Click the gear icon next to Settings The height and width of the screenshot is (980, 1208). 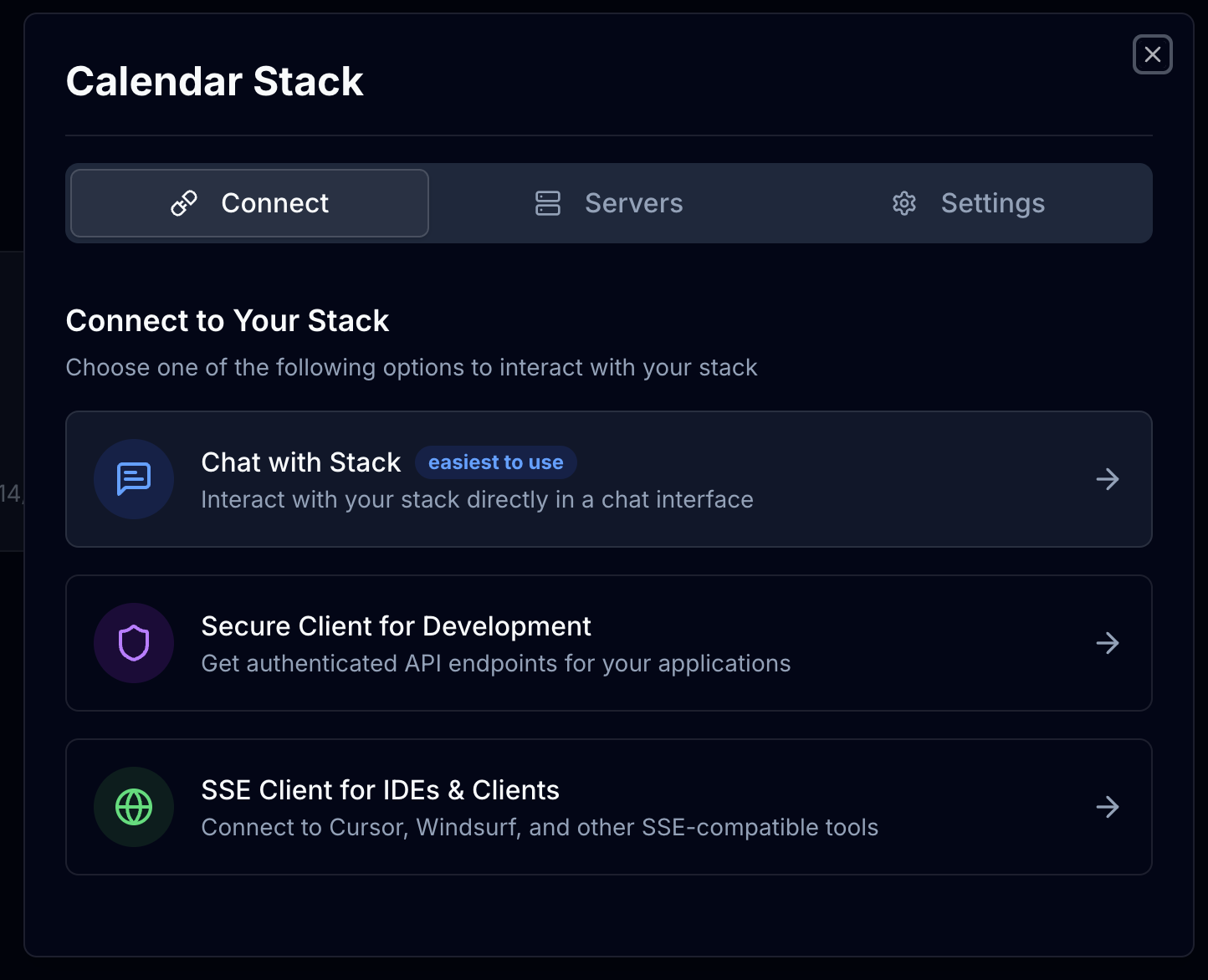(904, 202)
